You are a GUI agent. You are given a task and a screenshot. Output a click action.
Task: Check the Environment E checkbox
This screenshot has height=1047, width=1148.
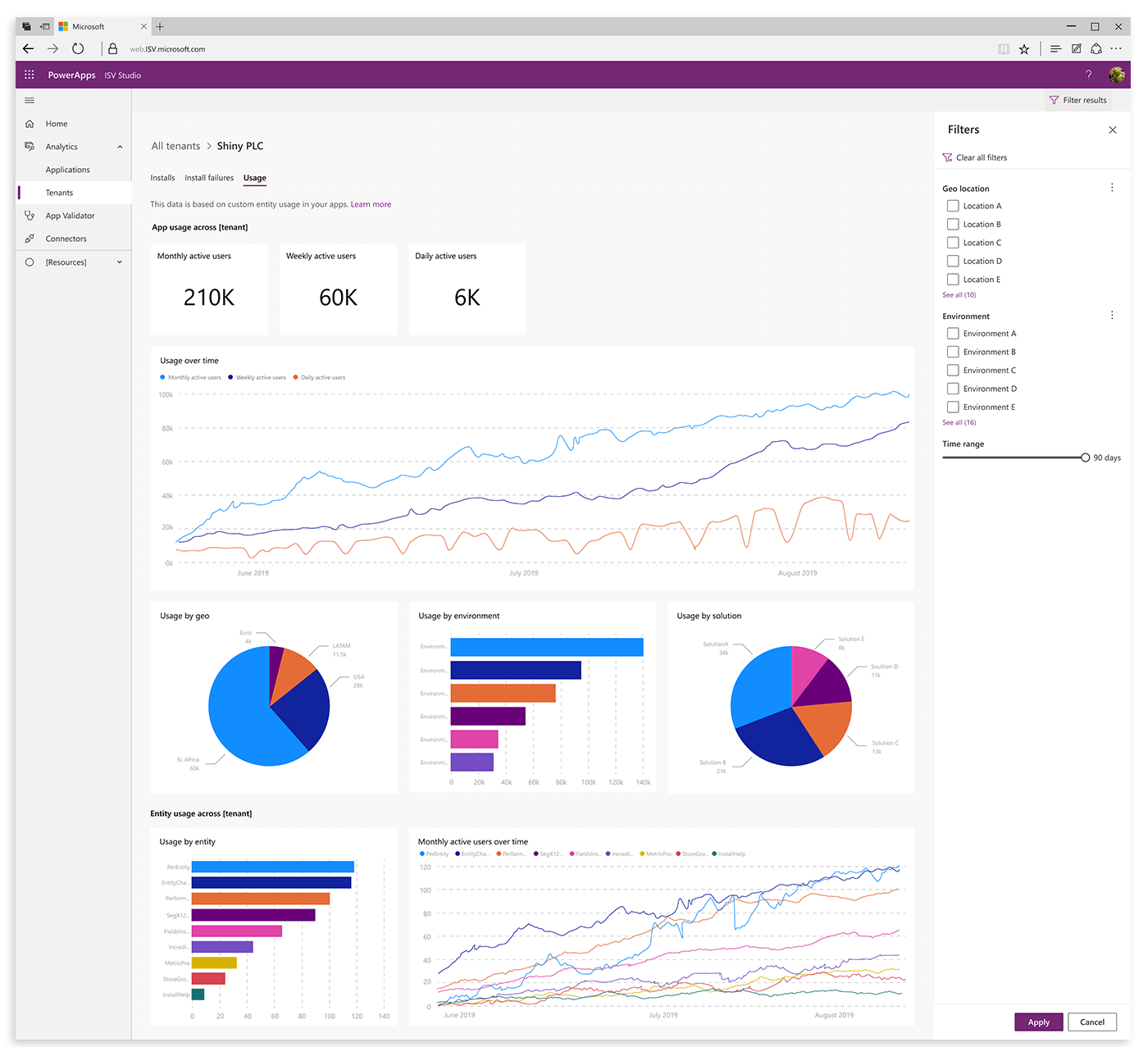coord(953,407)
